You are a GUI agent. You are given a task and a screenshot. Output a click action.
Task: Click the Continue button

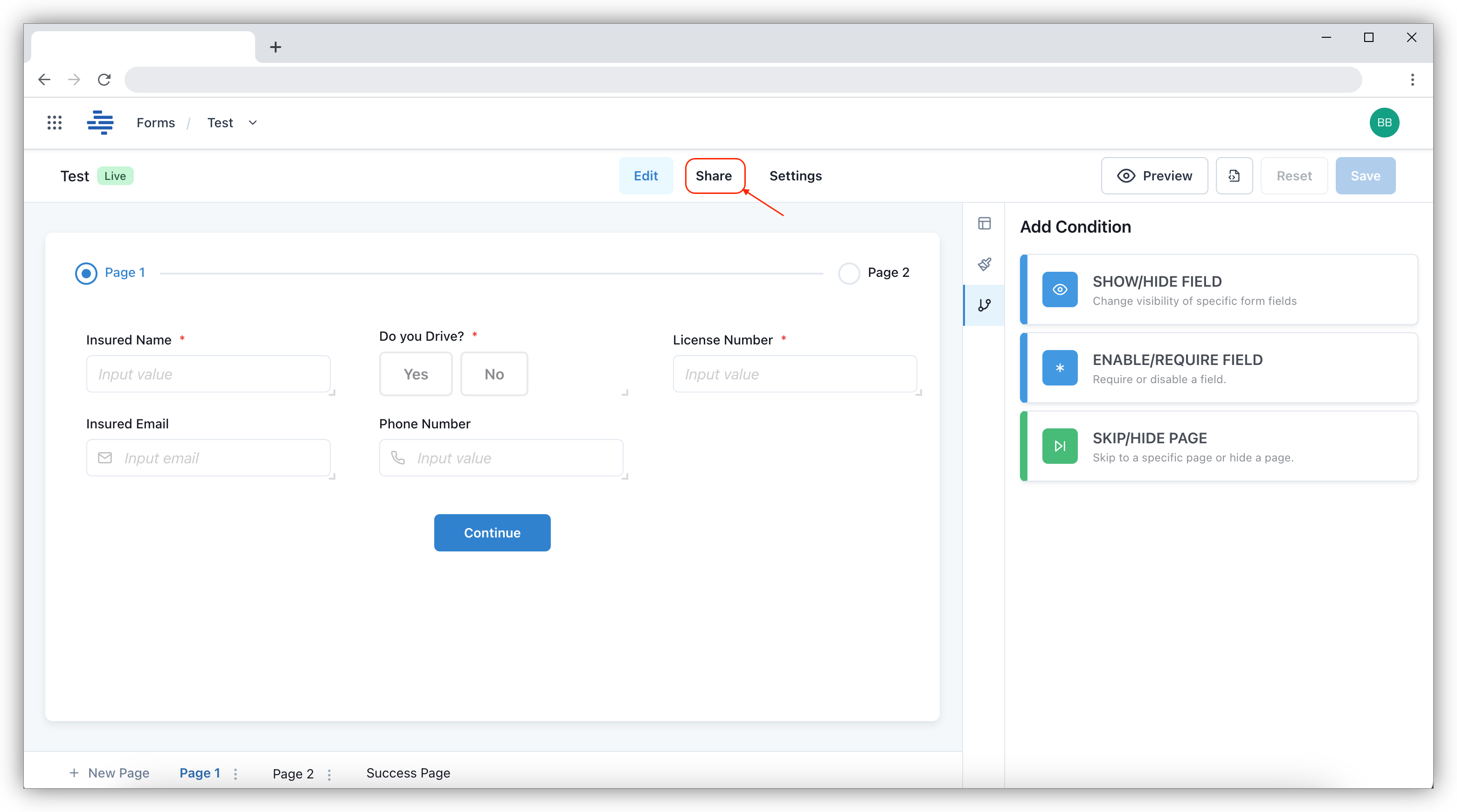(492, 533)
